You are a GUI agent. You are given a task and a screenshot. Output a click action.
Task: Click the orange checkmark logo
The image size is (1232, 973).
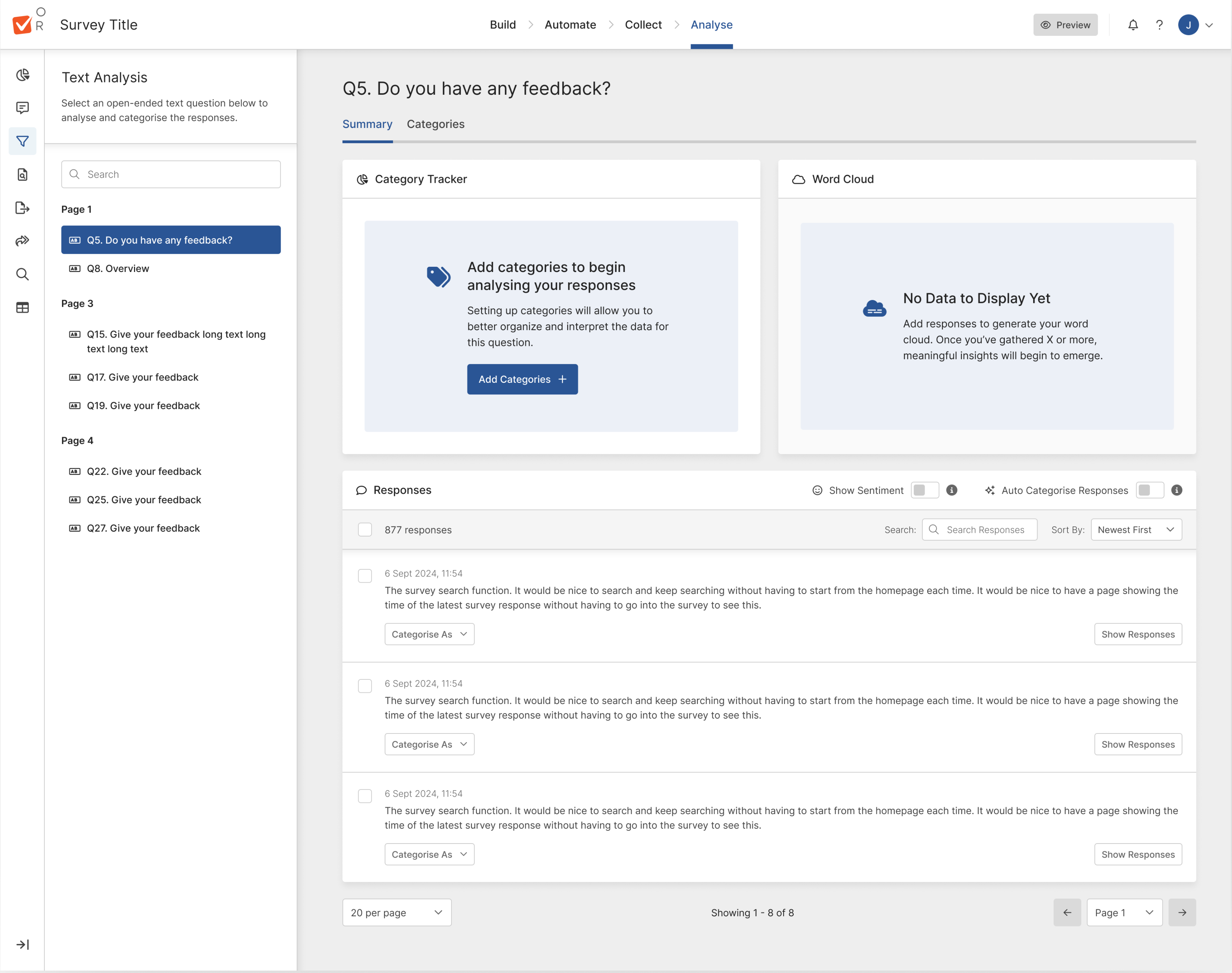22,25
